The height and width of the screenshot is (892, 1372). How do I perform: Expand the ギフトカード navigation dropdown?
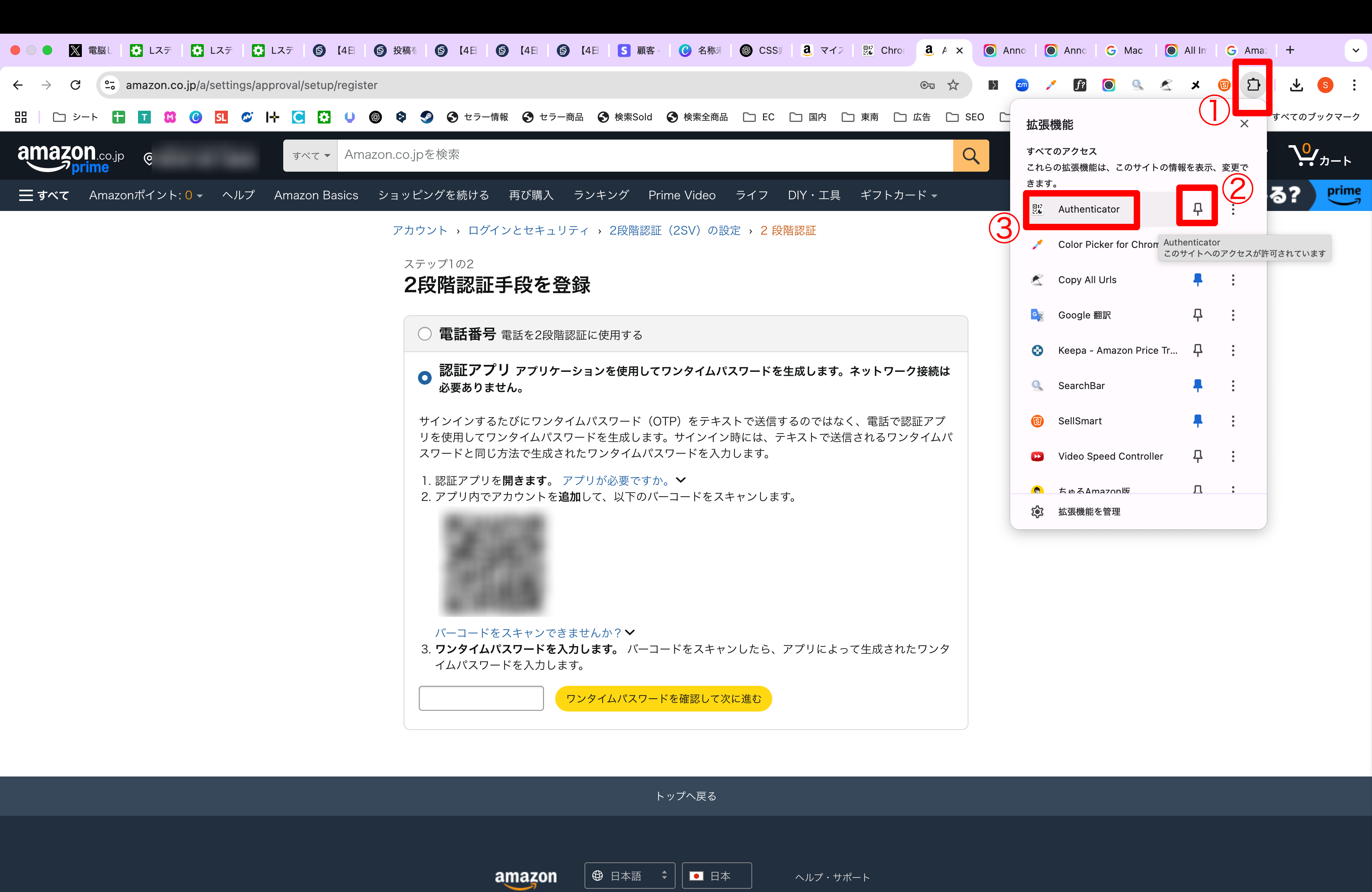point(898,195)
